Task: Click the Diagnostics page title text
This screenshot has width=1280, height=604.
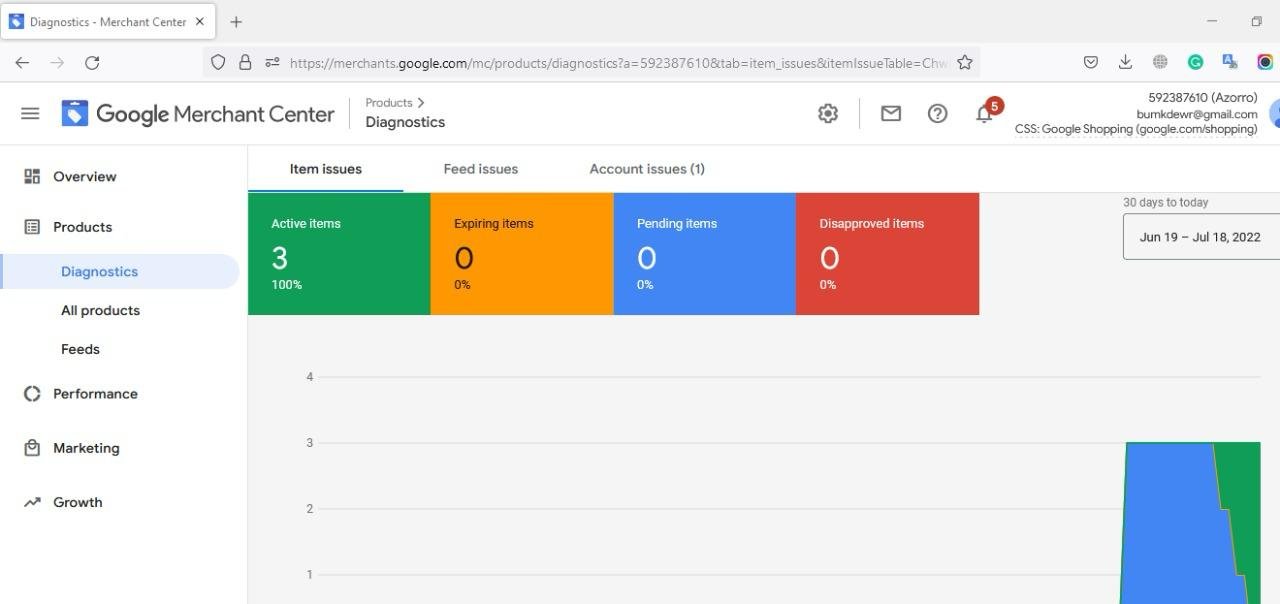Action: [x=405, y=122]
